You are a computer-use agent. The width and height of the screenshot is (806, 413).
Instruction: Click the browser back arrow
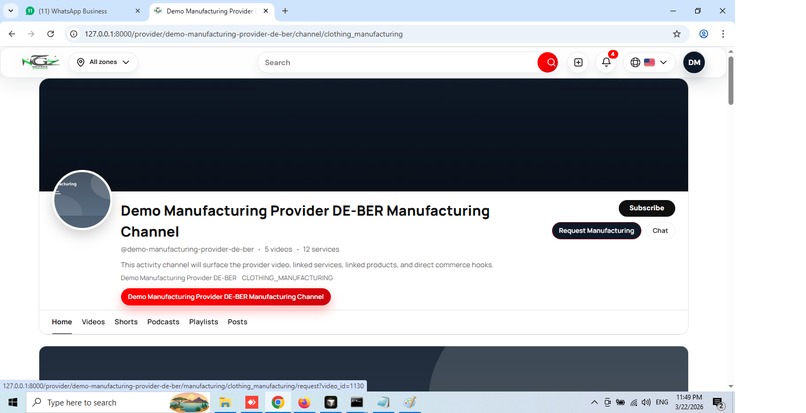(x=12, y=34)
